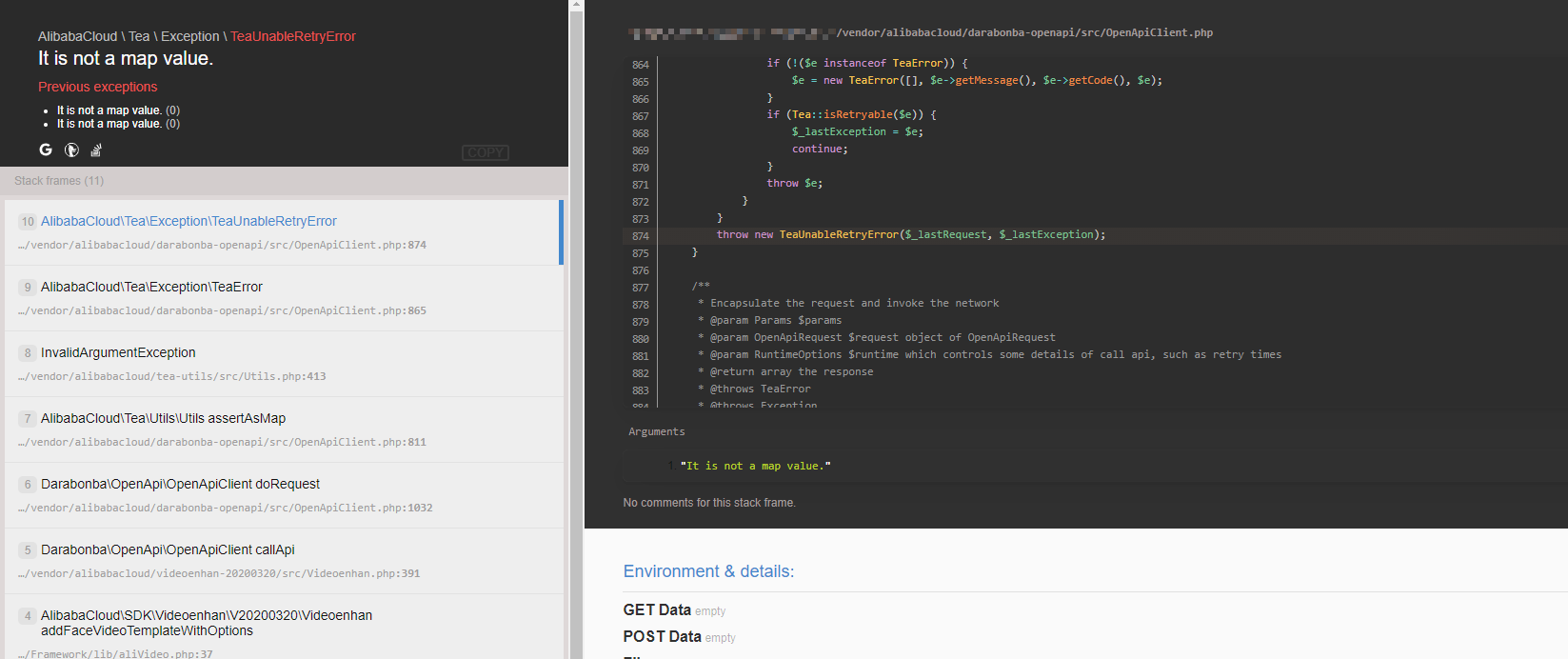Select stack frame 8 InvalidArgumentException
This screenshot has height=659, width=1568.
pos(284,364)
